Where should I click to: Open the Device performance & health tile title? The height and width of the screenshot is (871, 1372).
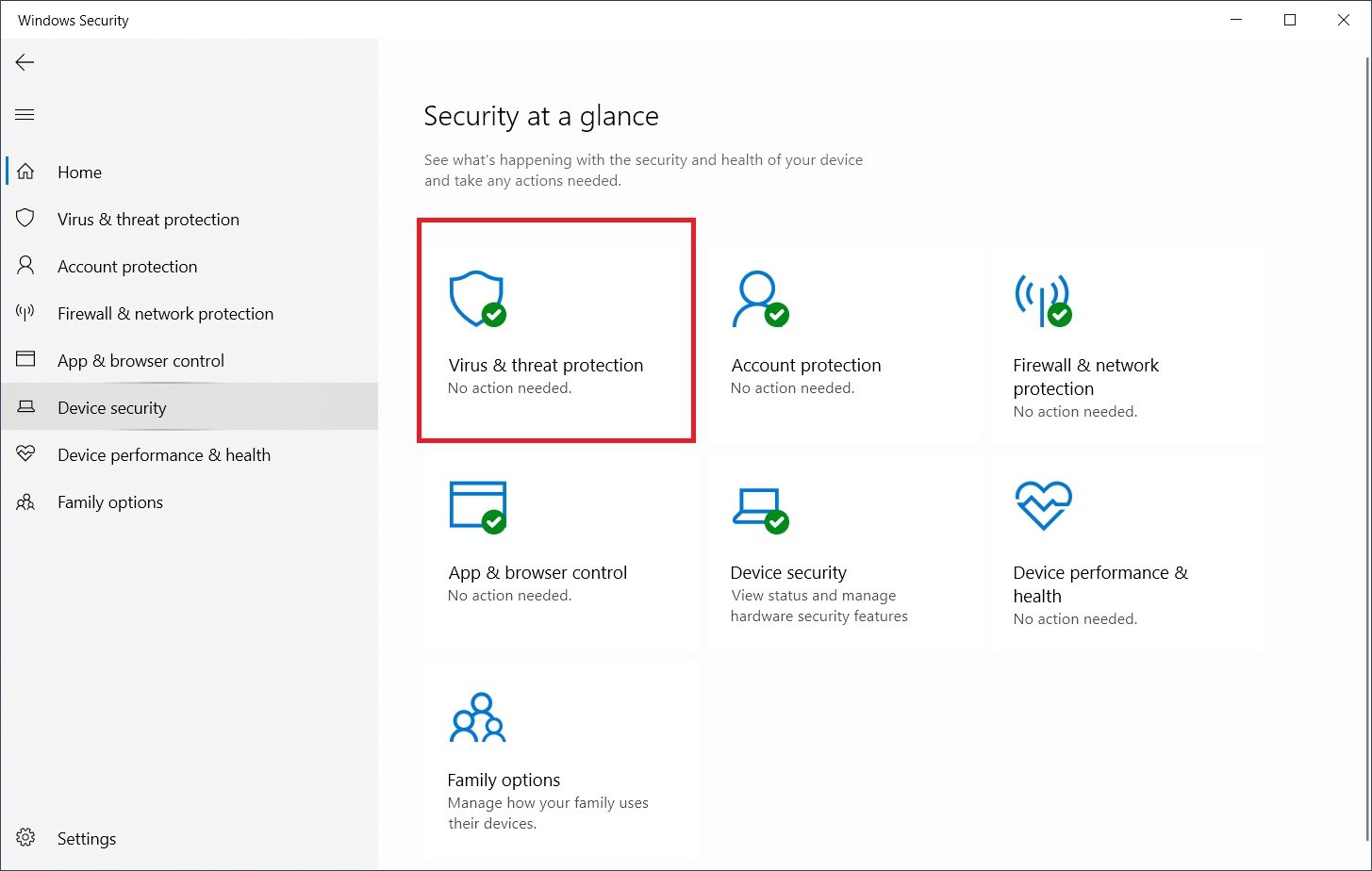(x=1100, y=584)
